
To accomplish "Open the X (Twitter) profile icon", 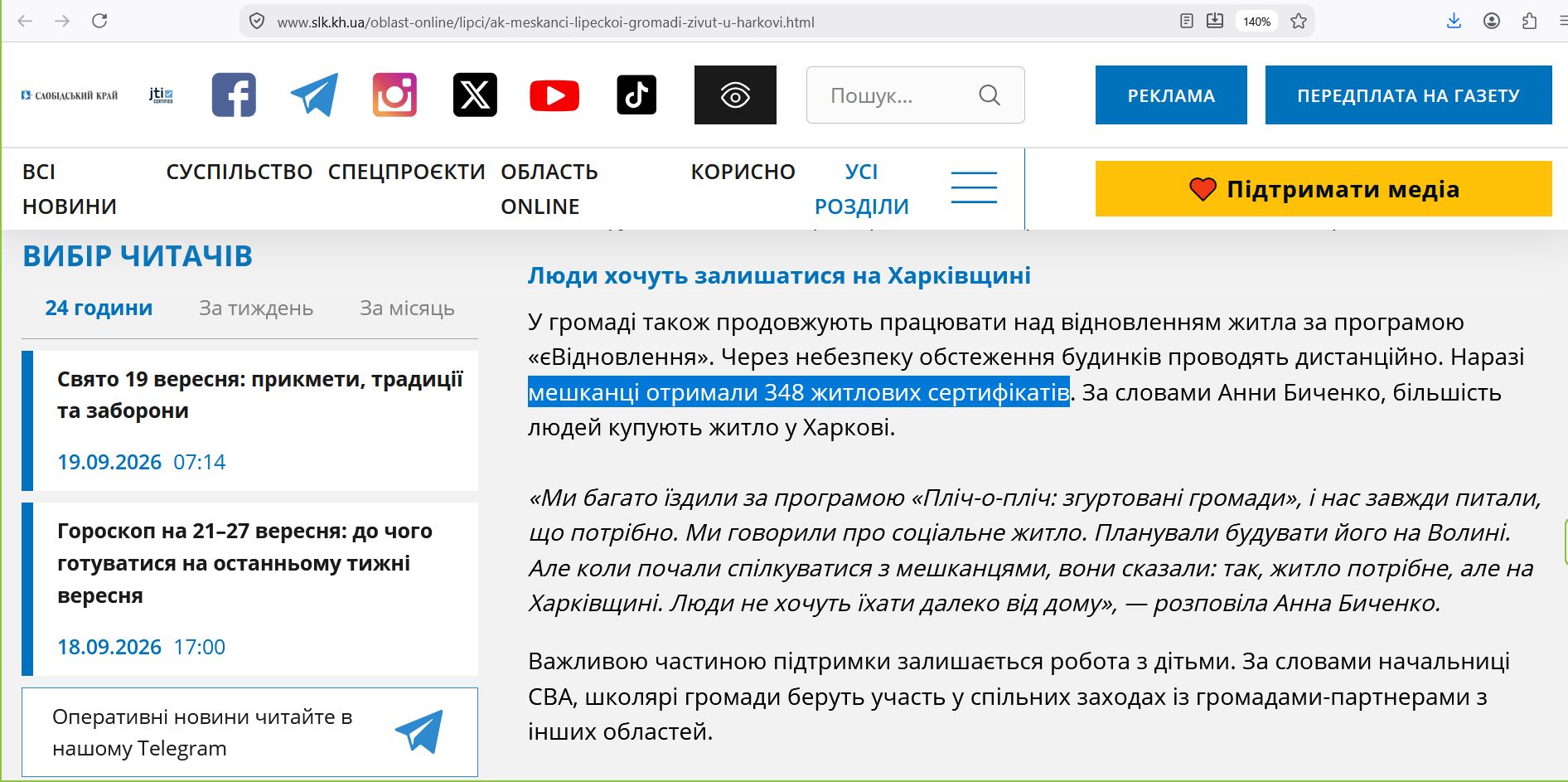I will 475,95.
